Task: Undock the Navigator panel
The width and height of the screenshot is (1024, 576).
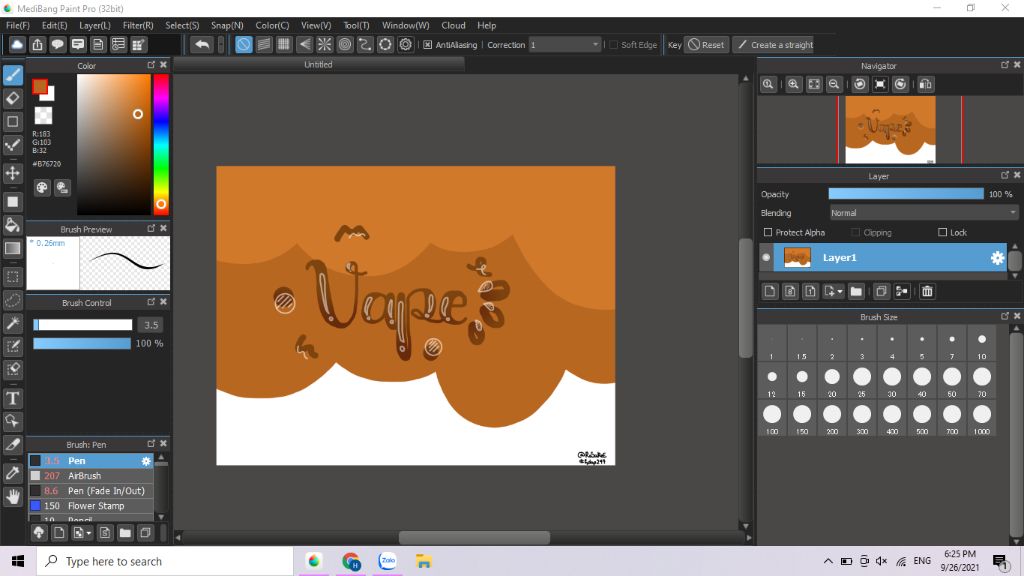Action: [x=1004, y=65]
